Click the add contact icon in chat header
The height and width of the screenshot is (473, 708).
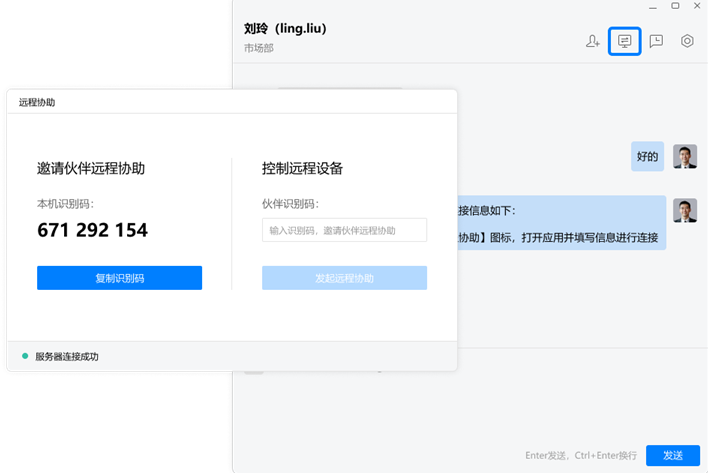pos(592,41)
